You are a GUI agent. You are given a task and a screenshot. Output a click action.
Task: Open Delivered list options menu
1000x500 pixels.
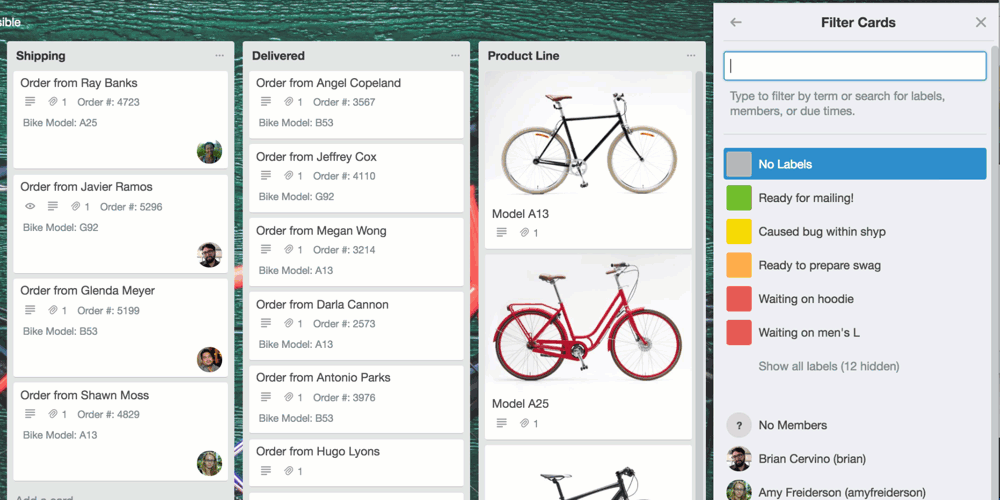click(x=455, y=55)
